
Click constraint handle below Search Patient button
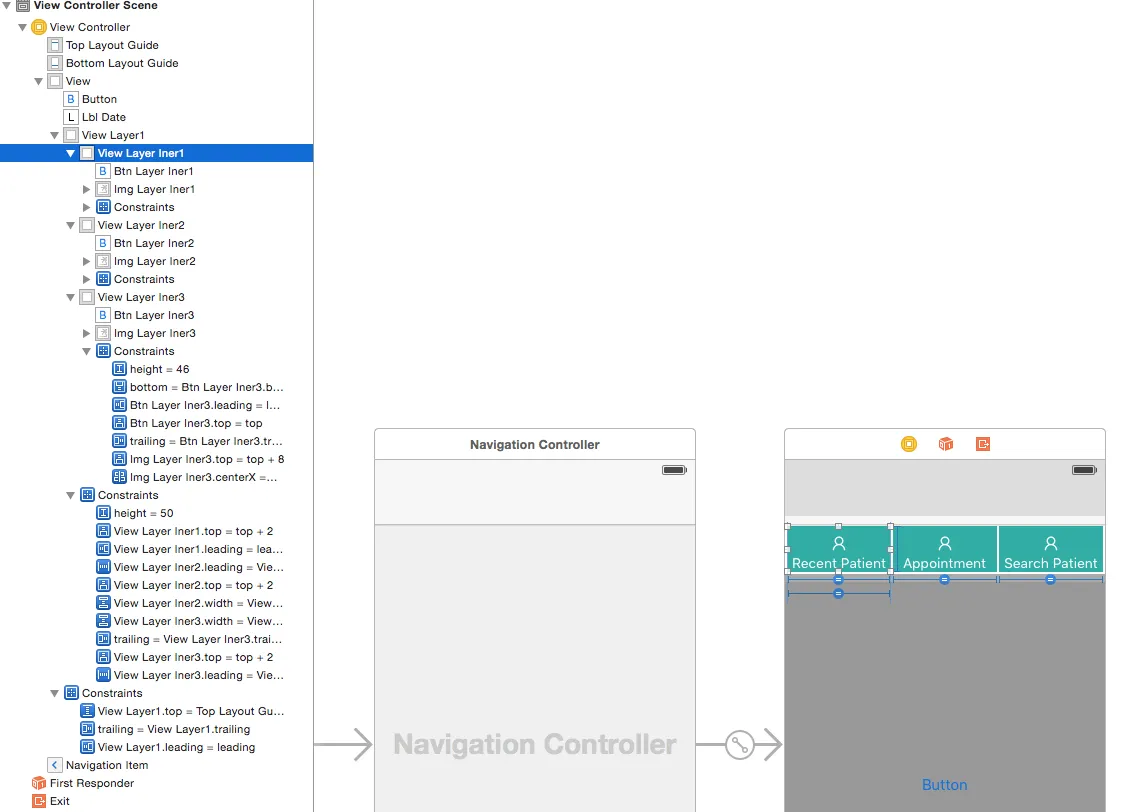coord(1051,580)
